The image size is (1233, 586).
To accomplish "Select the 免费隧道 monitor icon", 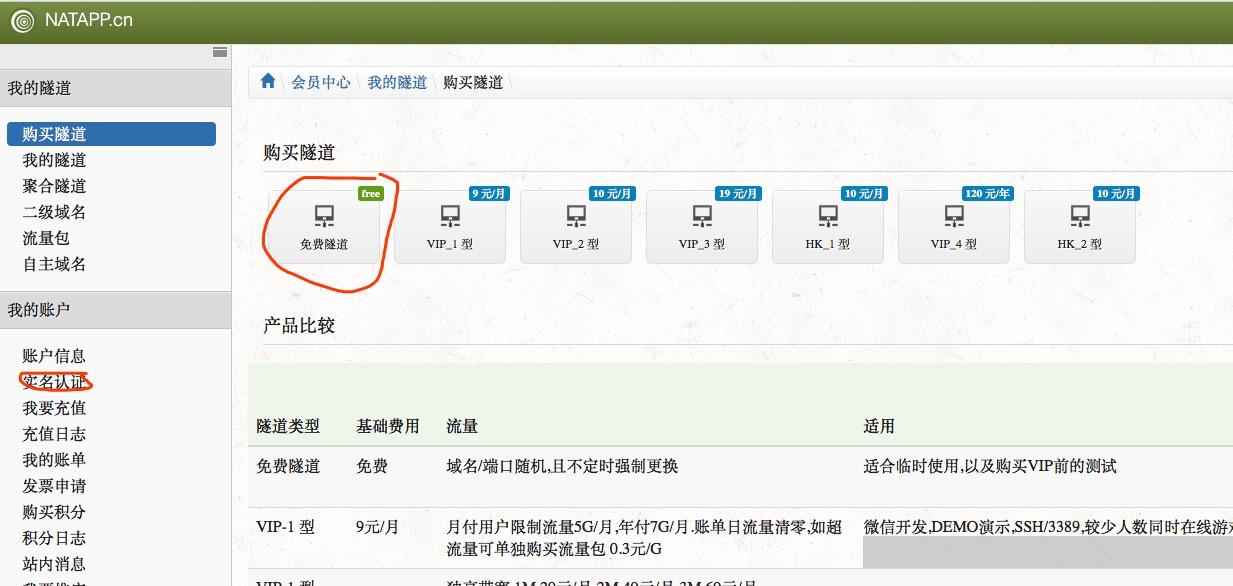I will (x=323, y=216).
